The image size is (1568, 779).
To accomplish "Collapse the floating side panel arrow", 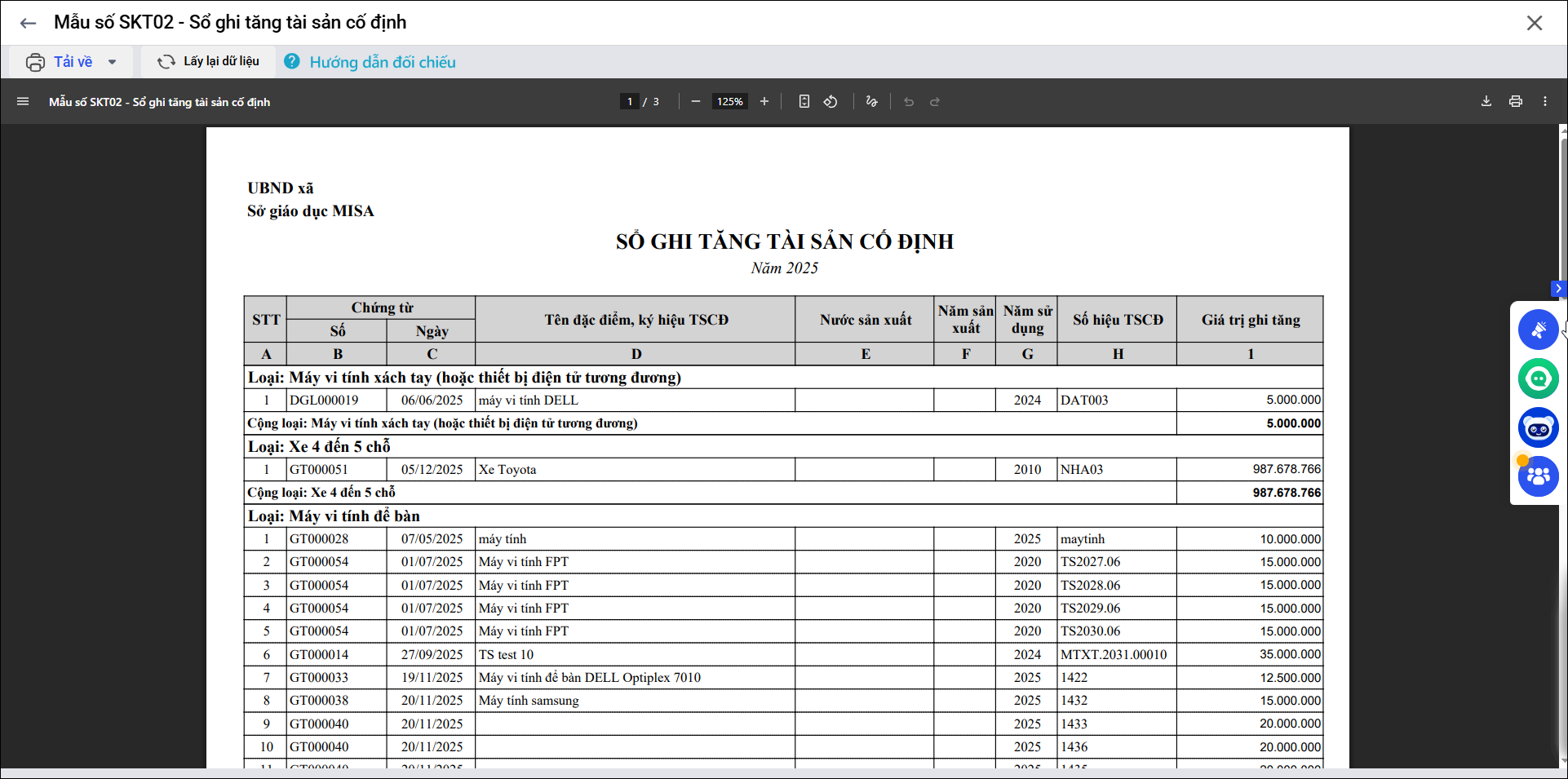I will pos(1558,289).
